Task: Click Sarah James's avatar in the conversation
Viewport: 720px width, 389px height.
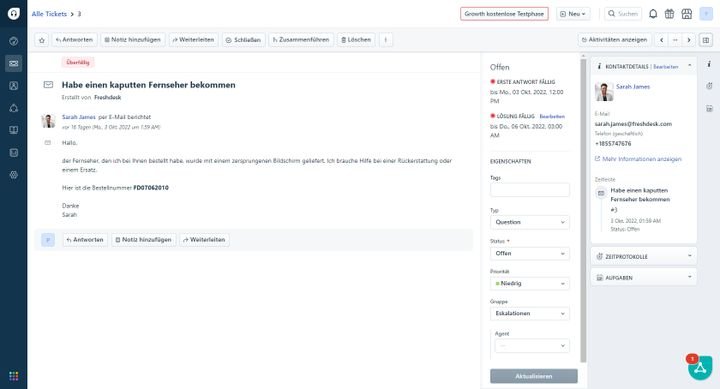Action: (48, 121)
